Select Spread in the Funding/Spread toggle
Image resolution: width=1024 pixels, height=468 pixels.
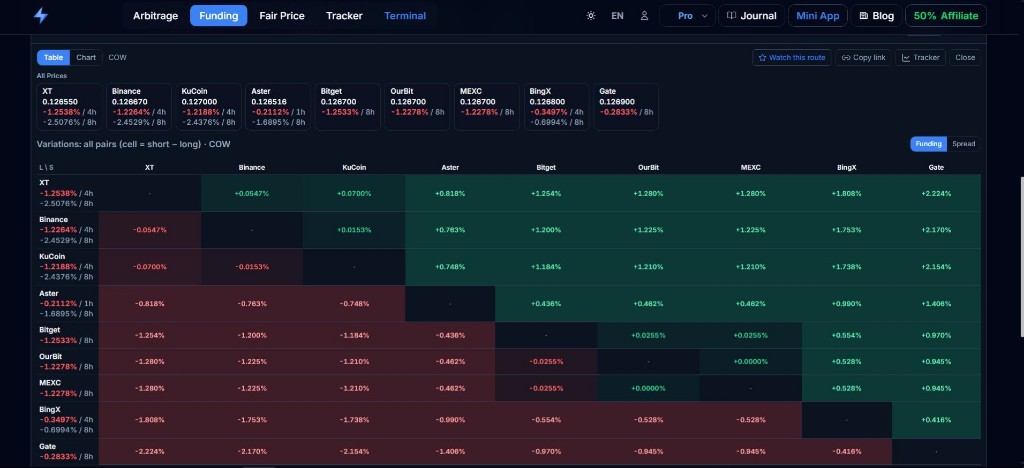963,144
